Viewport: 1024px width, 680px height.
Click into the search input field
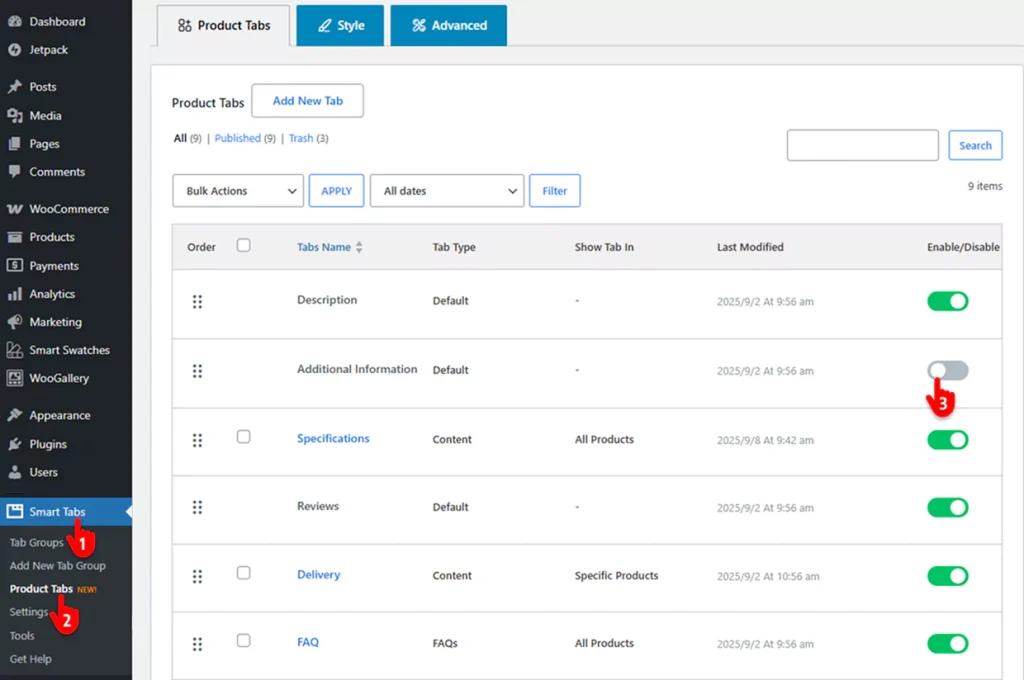(x=862, y=145)
